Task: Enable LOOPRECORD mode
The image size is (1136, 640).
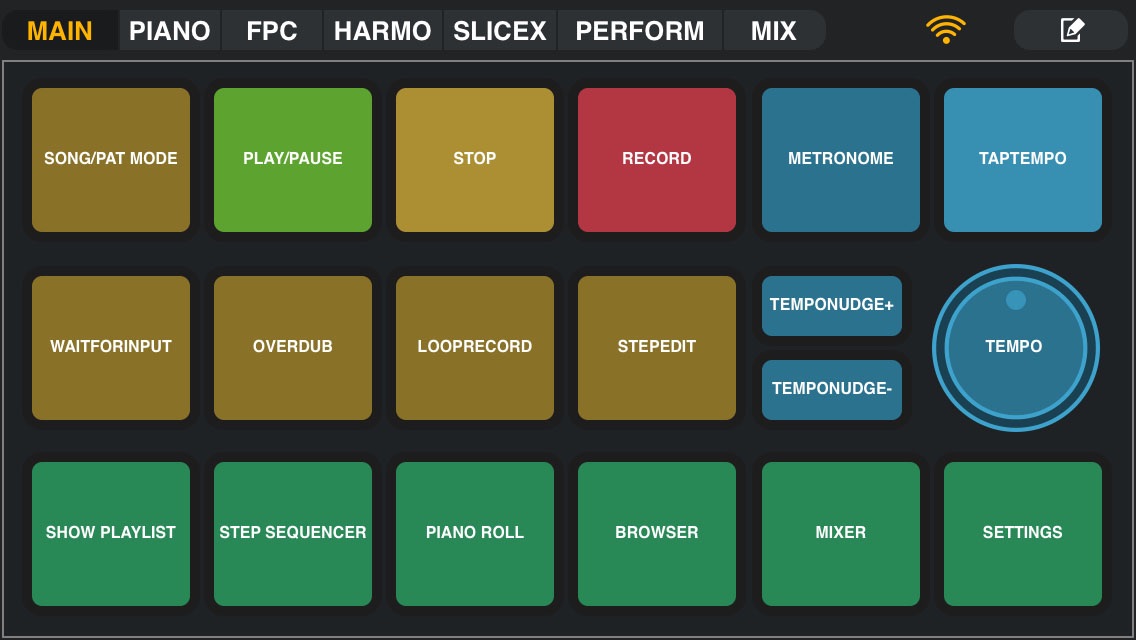Action: (x=475, y=347)
